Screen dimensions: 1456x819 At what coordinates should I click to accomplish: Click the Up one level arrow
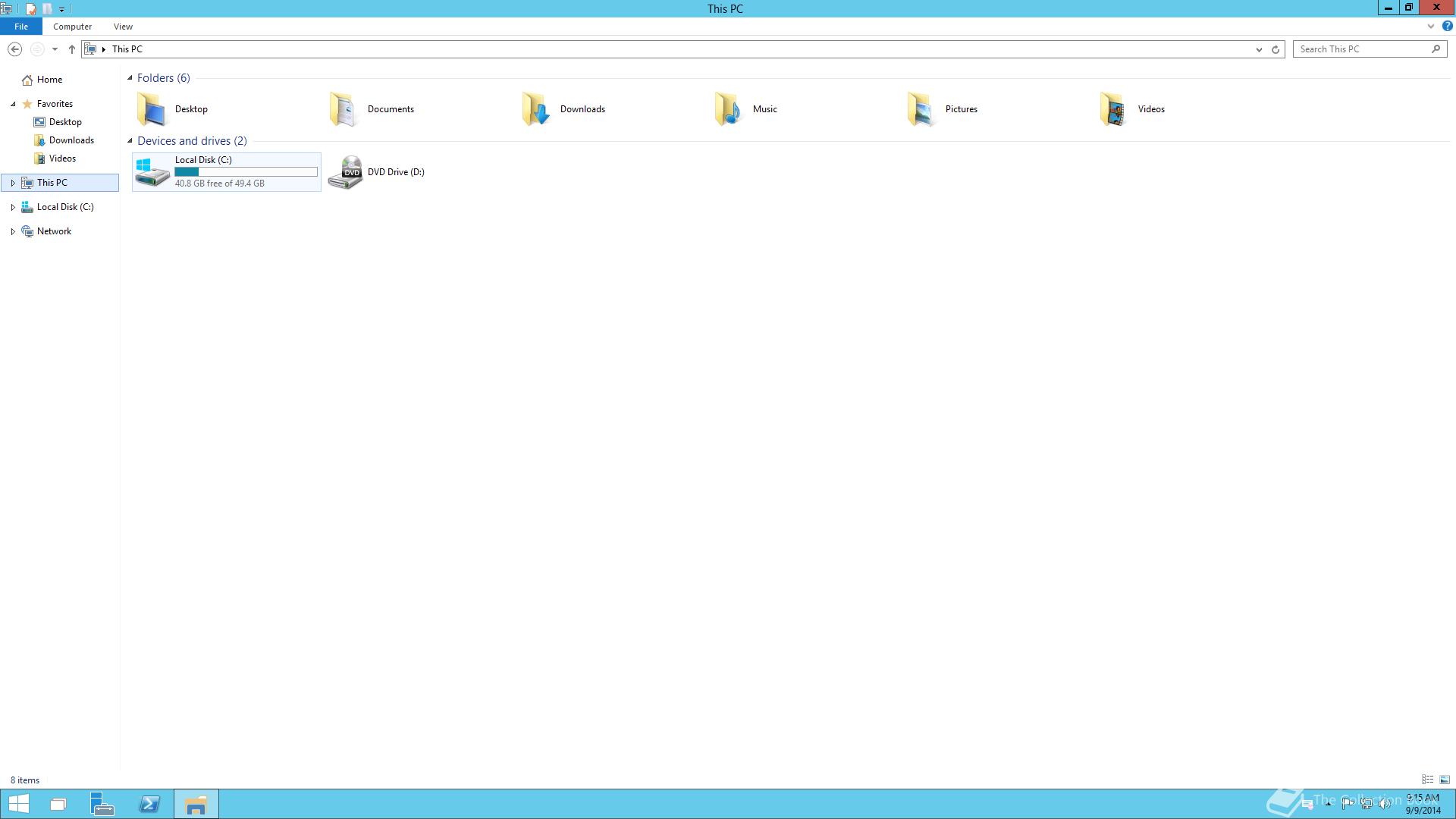click(x=72, y=49)
